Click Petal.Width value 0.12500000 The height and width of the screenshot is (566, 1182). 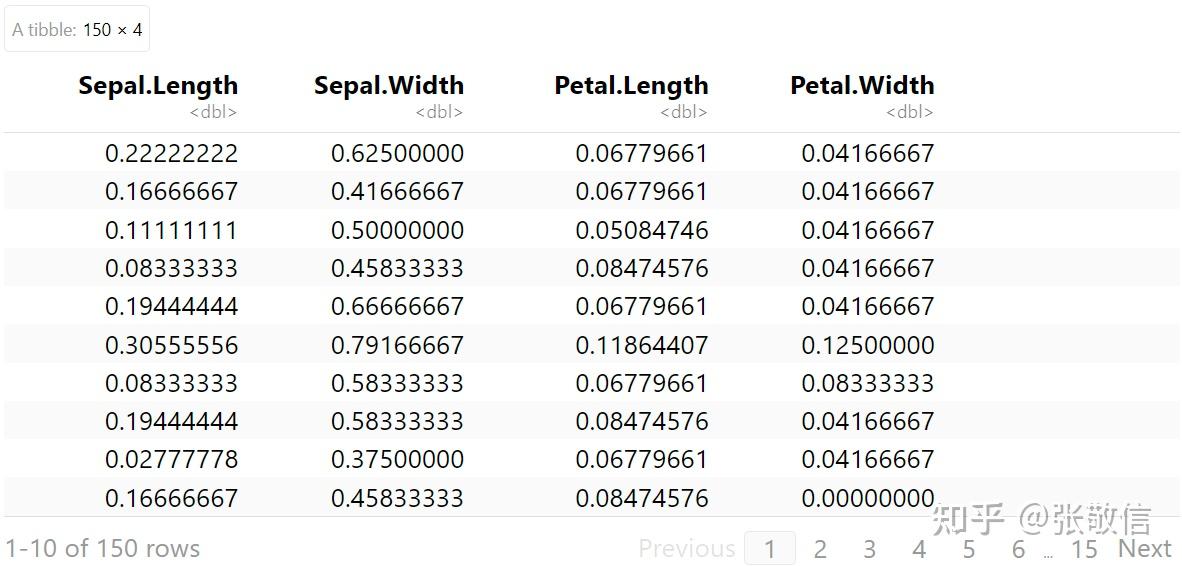867,345
